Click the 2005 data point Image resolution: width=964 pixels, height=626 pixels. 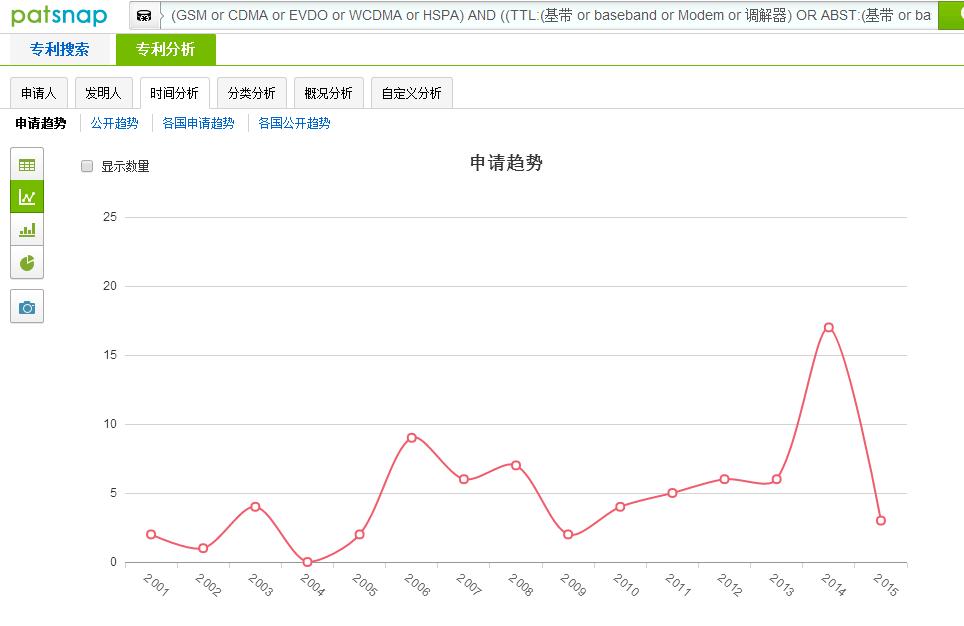pyautogui.click(x=360, y=534)
